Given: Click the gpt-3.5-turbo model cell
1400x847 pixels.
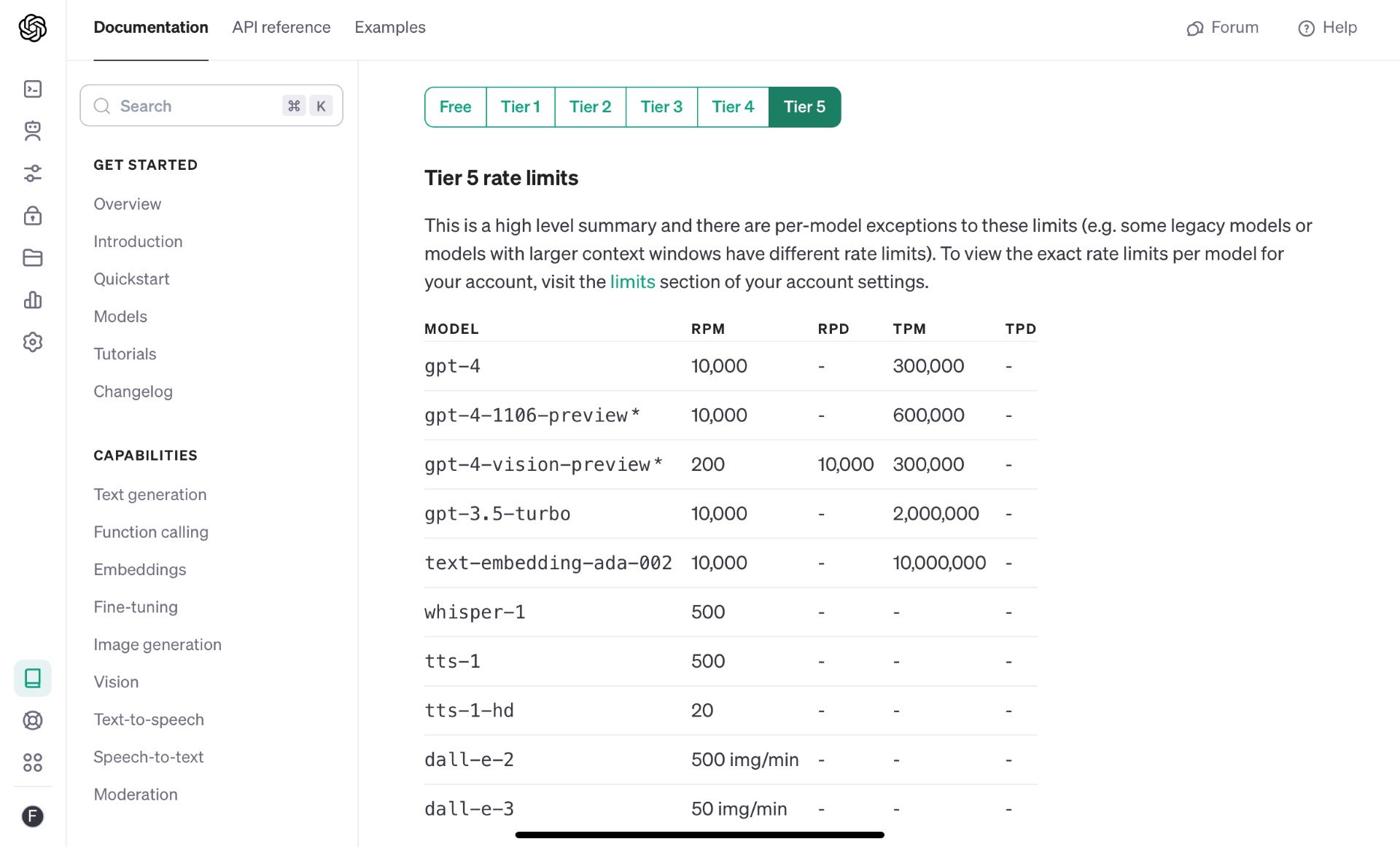Looking at the screenshot, I should (x=497, y=514).
